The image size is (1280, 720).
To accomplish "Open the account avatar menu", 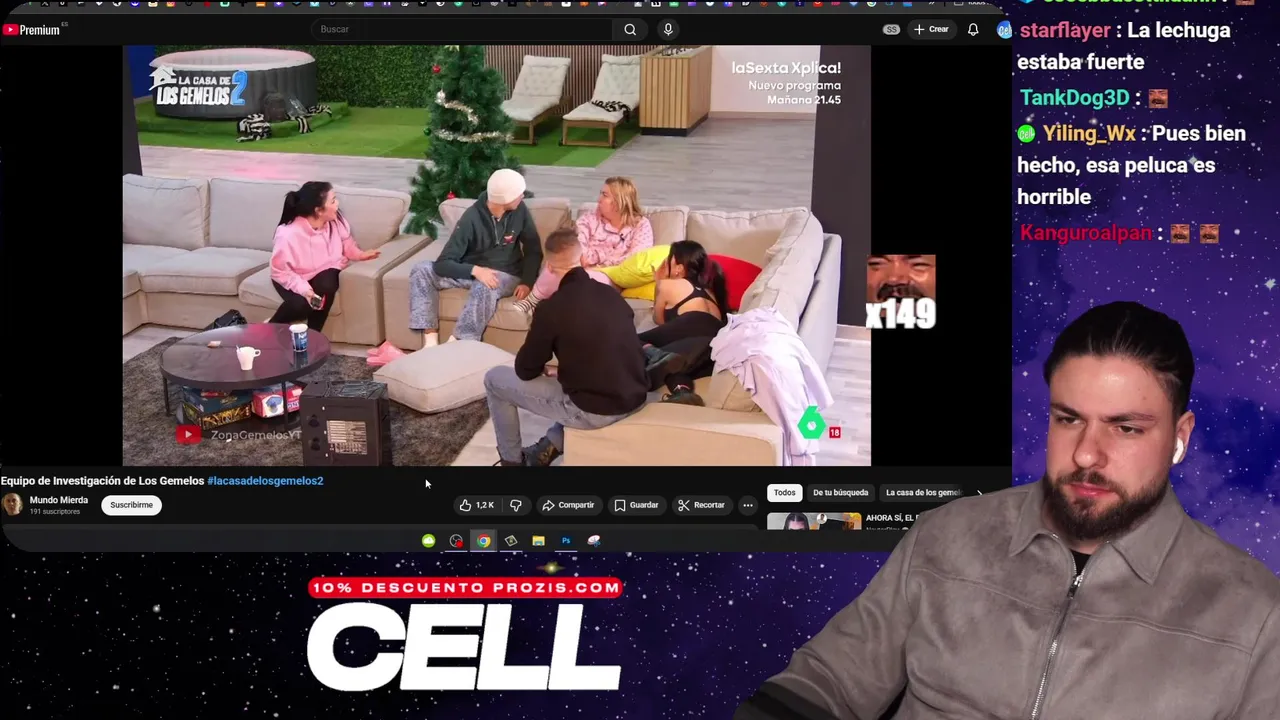I will [x=1004, y=29].
